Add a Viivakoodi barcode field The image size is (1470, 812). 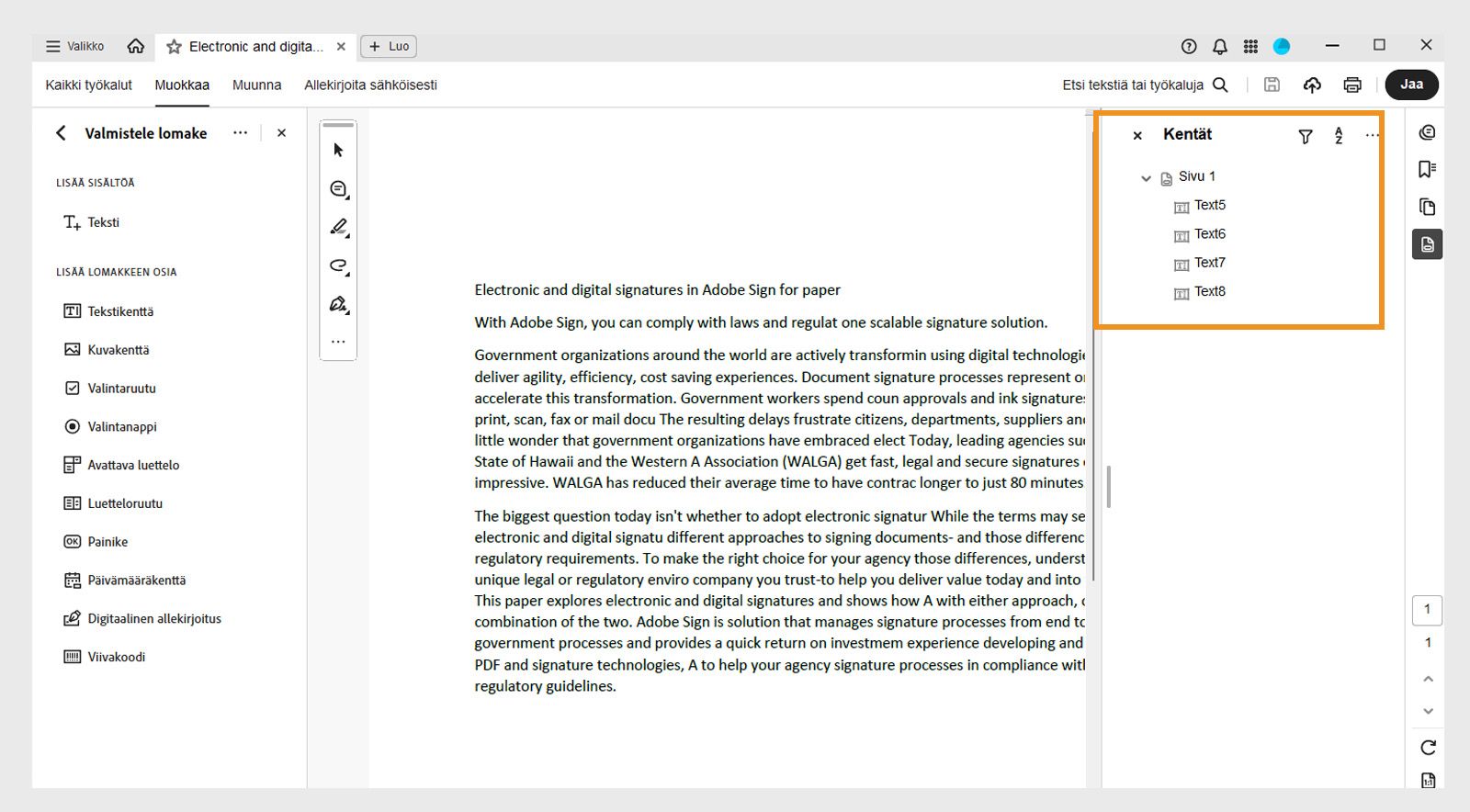click(x=104, y=657)
